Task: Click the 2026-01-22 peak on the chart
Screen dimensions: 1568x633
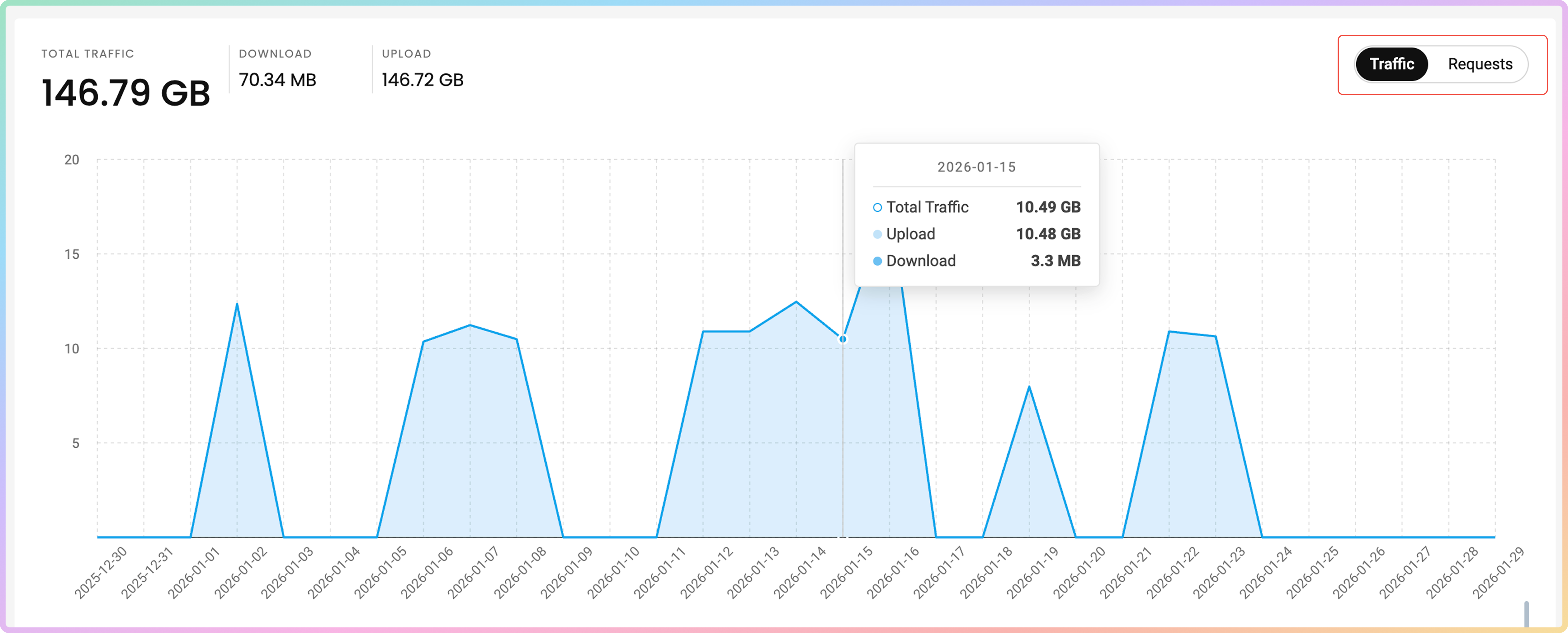Action: (1169, 332)
